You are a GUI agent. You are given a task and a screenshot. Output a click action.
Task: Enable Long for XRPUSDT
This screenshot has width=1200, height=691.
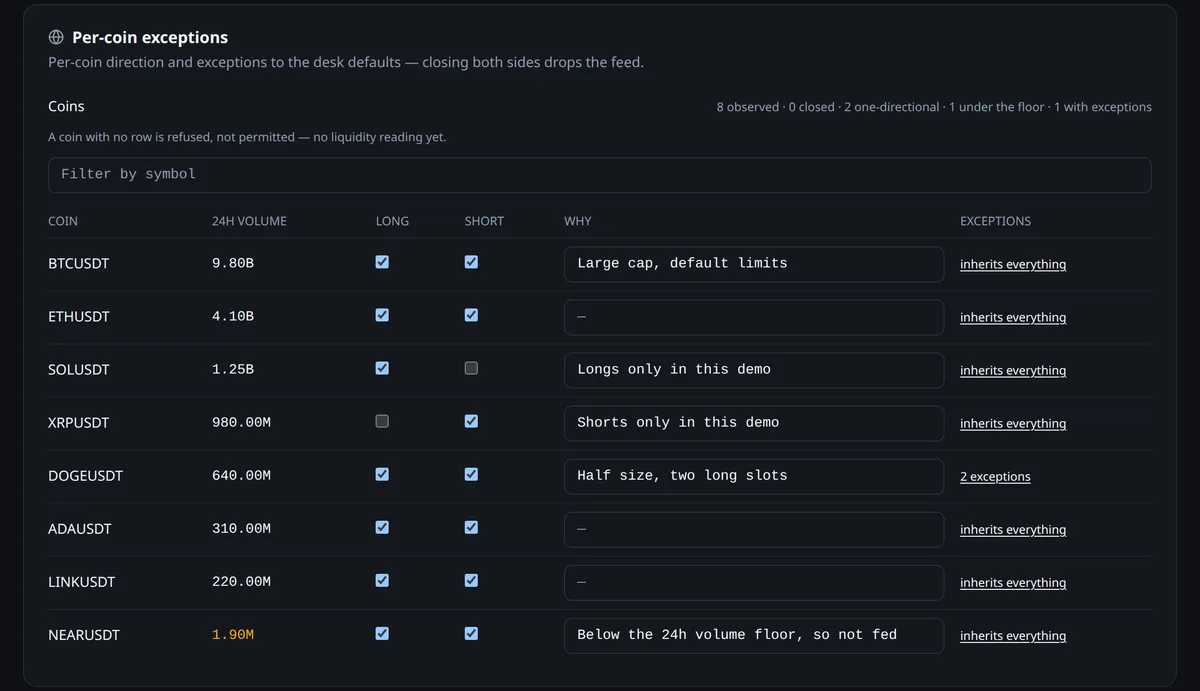point(382,421)
